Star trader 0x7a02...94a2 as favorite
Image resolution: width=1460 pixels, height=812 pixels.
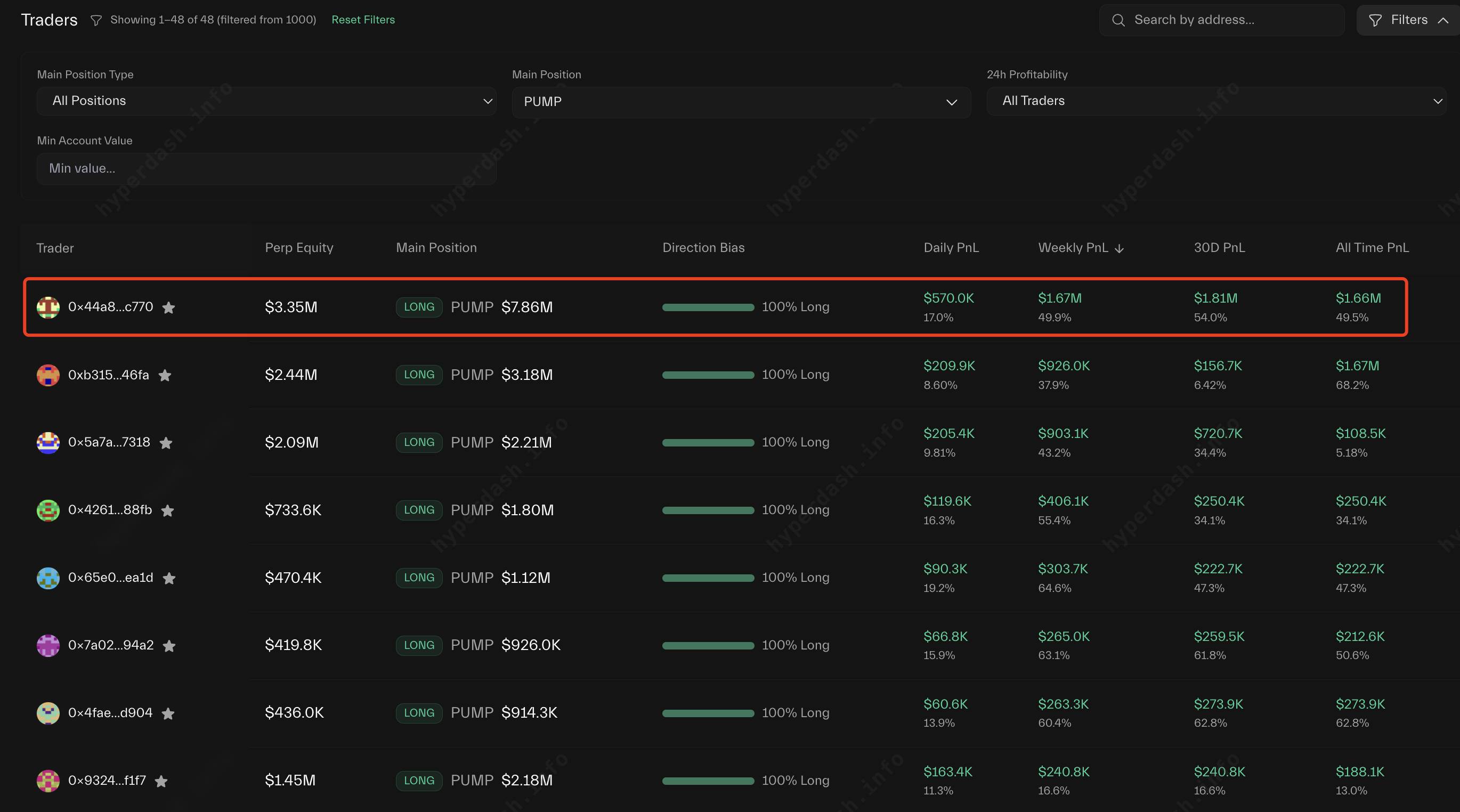[x=169, y=645]
